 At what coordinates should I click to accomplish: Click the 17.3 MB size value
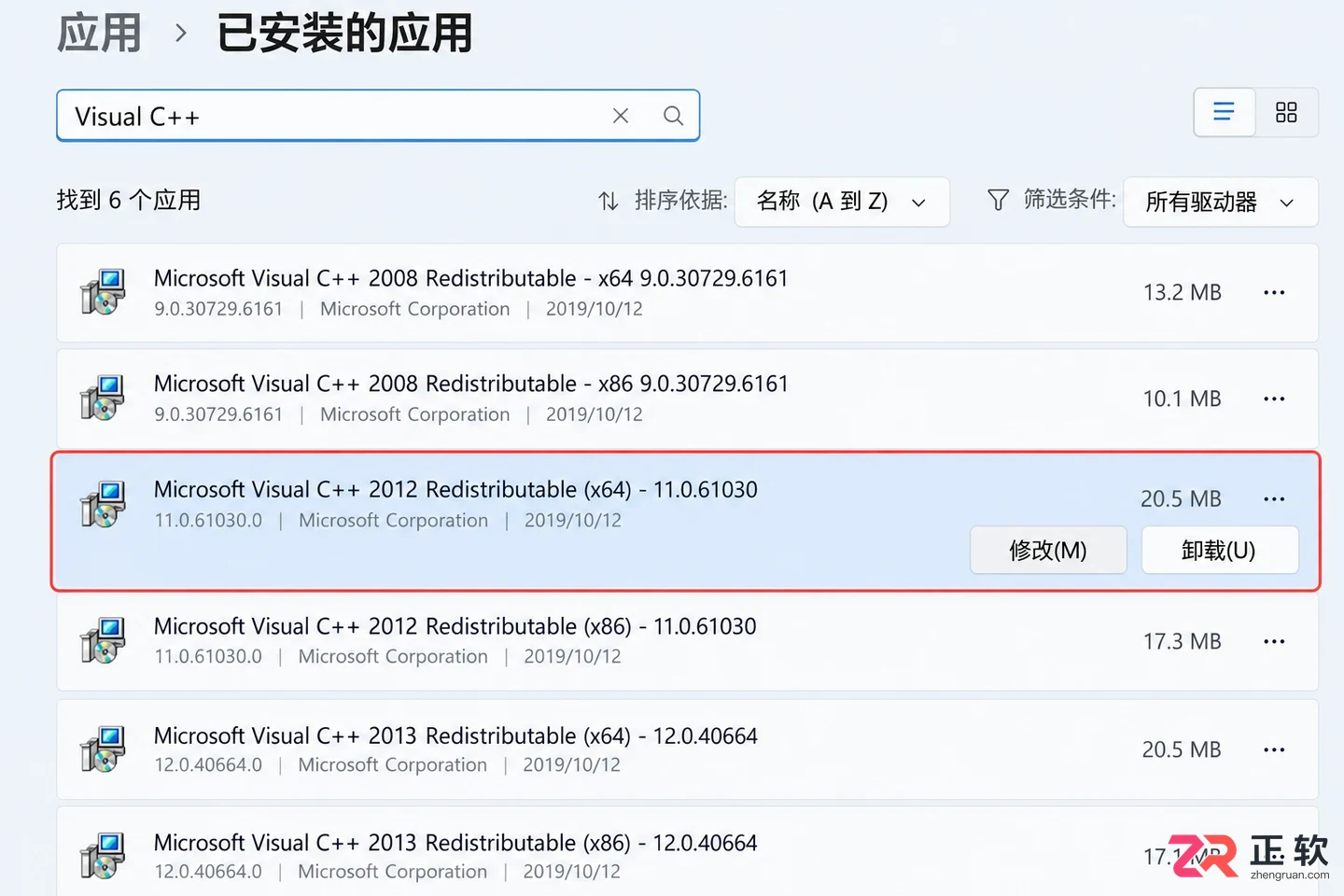tap(1183, 641)
